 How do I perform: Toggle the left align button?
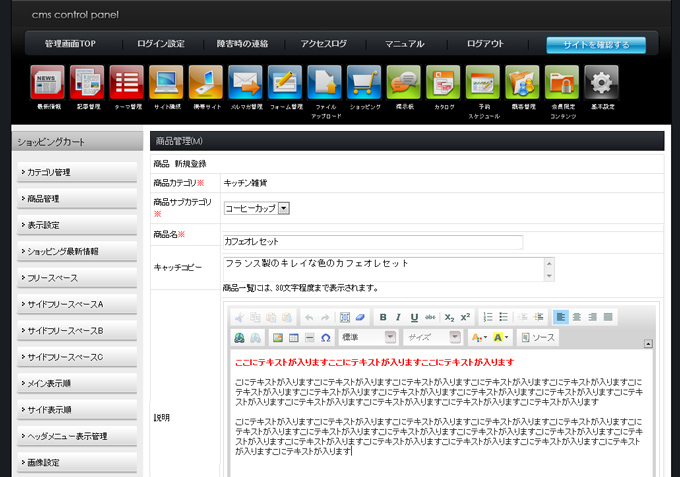(x=561, y=317)
